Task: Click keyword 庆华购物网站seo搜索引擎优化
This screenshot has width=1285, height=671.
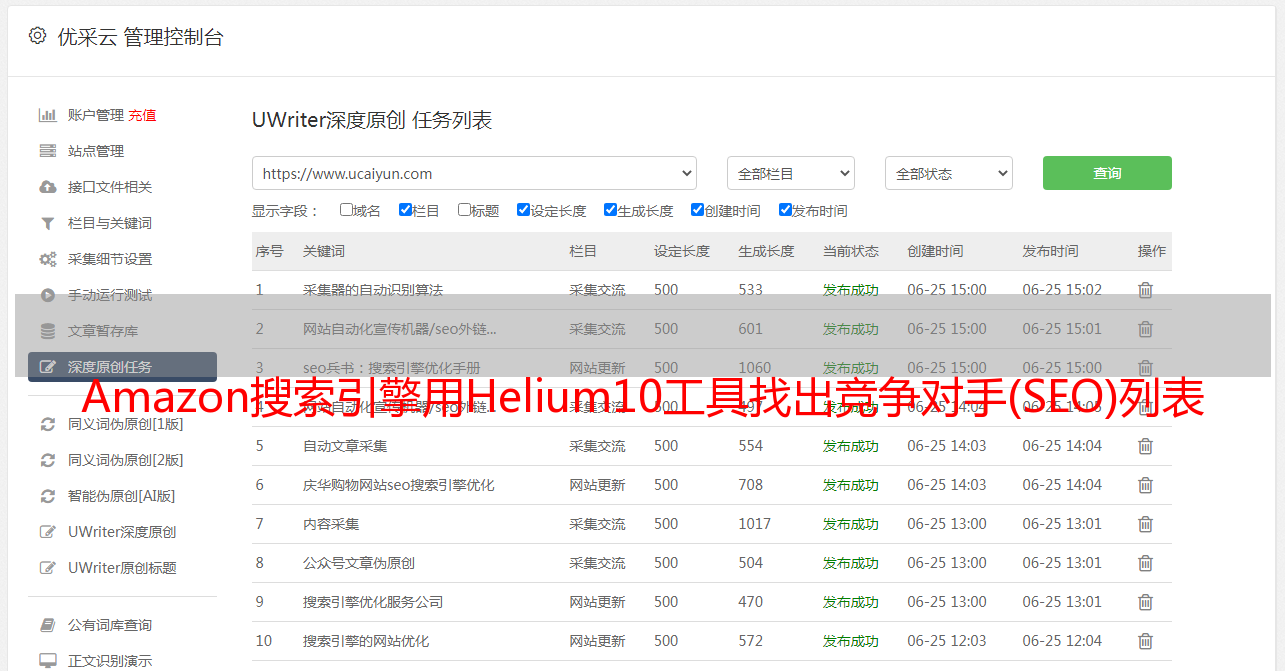Action: click(399, 485)
